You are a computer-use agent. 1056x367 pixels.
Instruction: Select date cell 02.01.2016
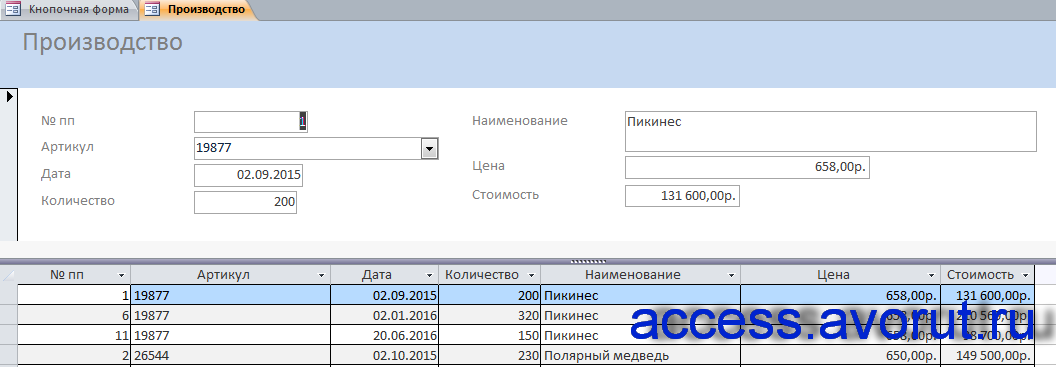pyautogui.click(x=385, y=315)
